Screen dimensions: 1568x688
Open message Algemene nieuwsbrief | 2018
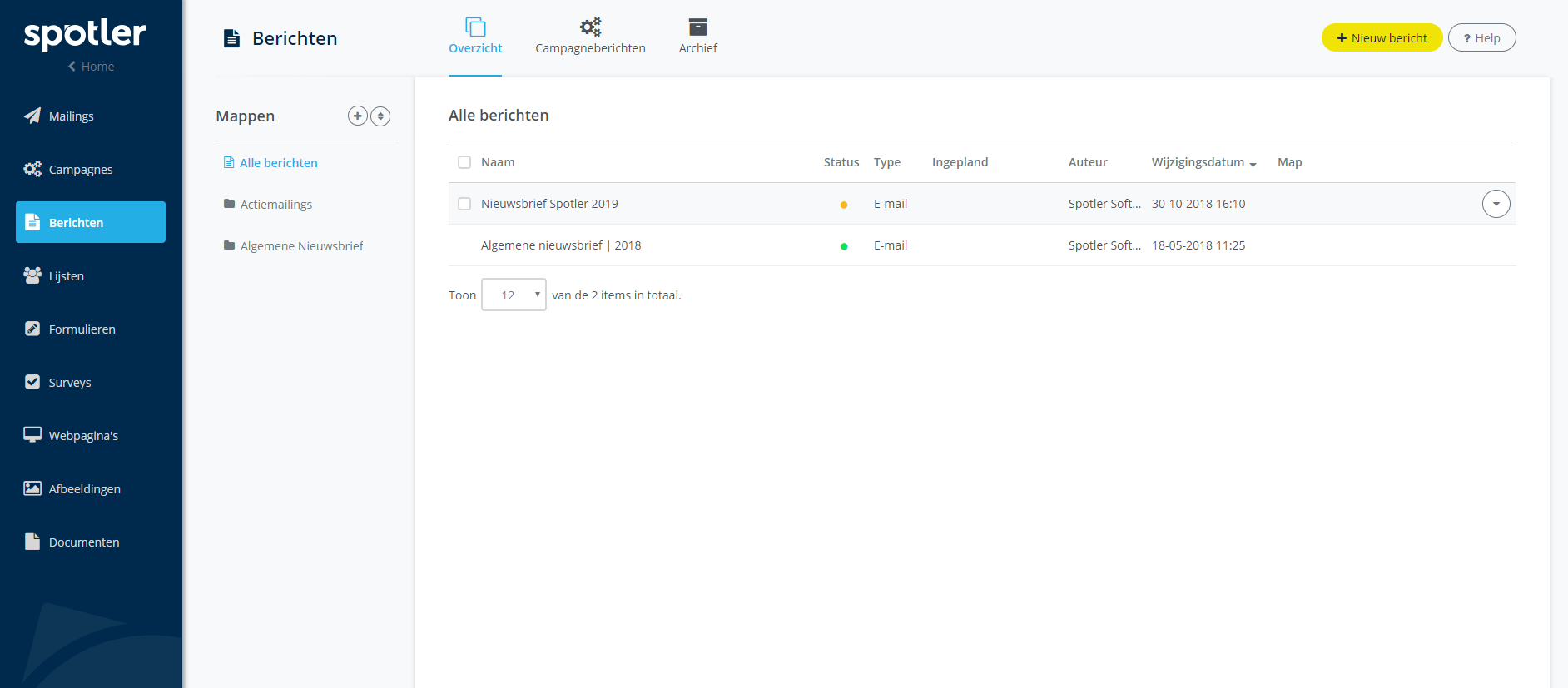point(561,245)
